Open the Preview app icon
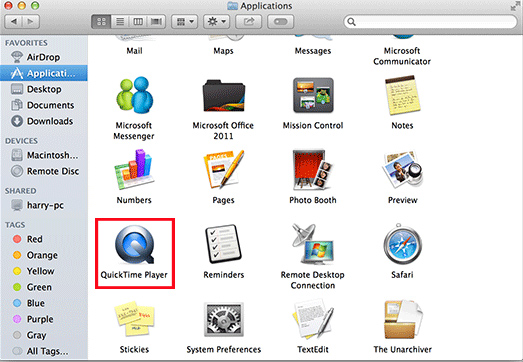This screenshot has height=362, width=523. [x=402, y=169]
